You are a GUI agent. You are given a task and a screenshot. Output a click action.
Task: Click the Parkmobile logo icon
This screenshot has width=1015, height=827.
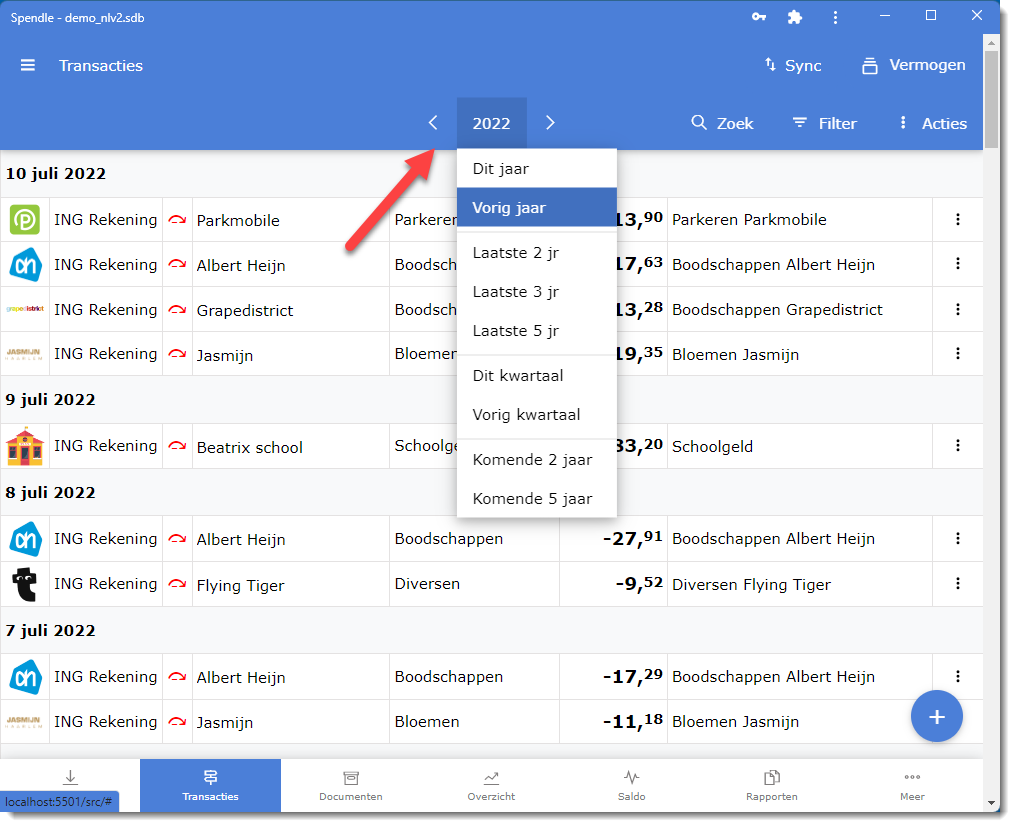pos(25,219)
